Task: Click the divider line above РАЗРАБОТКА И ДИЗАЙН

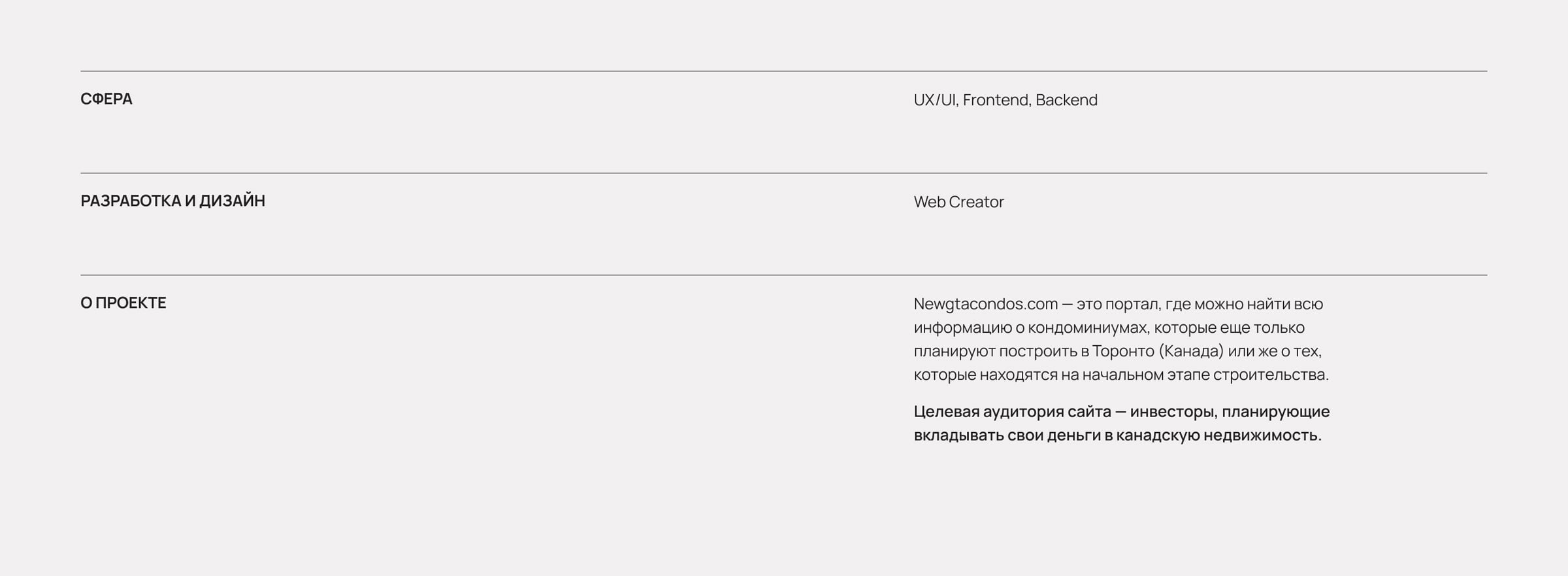Action: [x=784, y=173]
